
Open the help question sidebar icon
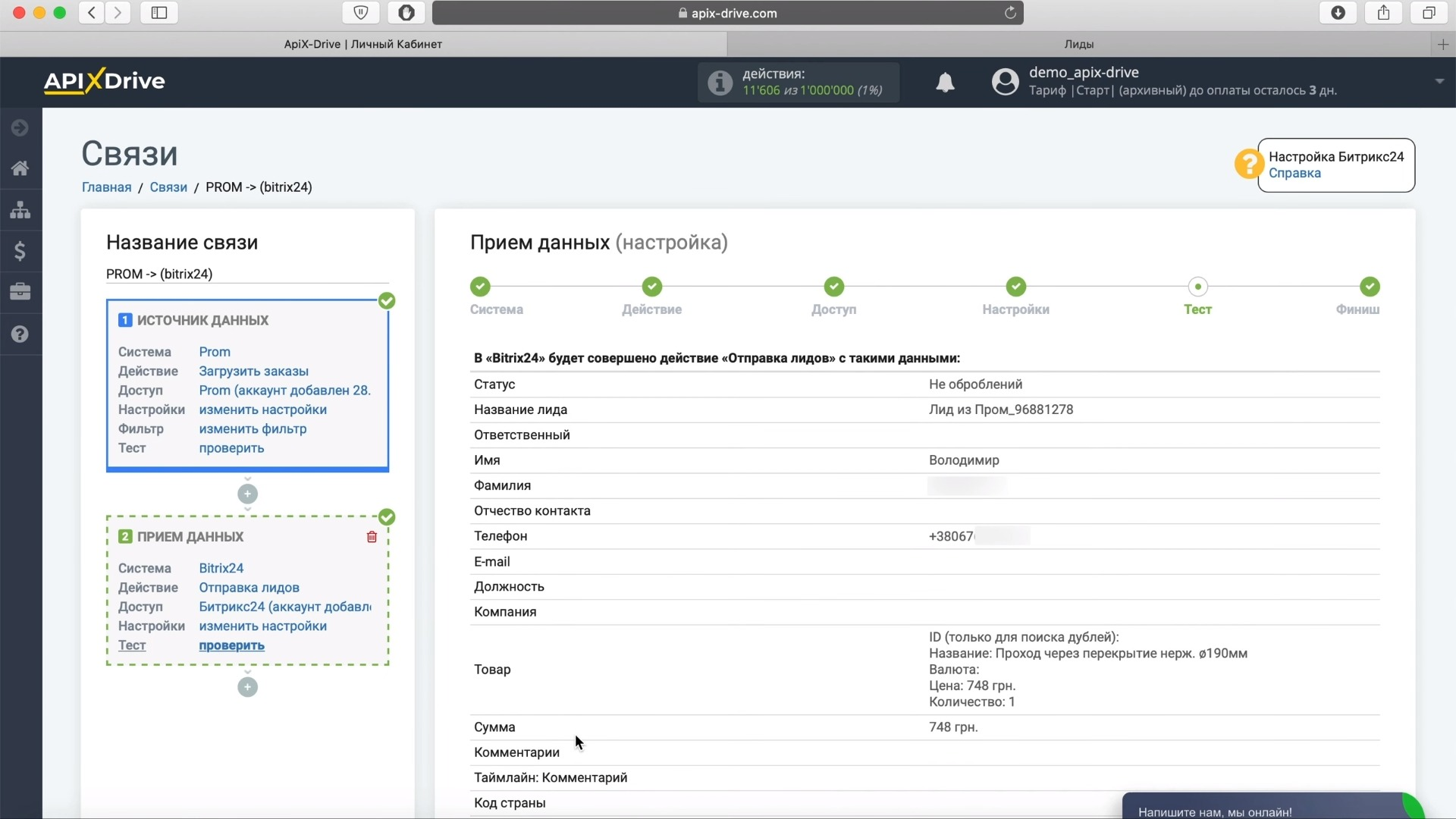point(20,334)
